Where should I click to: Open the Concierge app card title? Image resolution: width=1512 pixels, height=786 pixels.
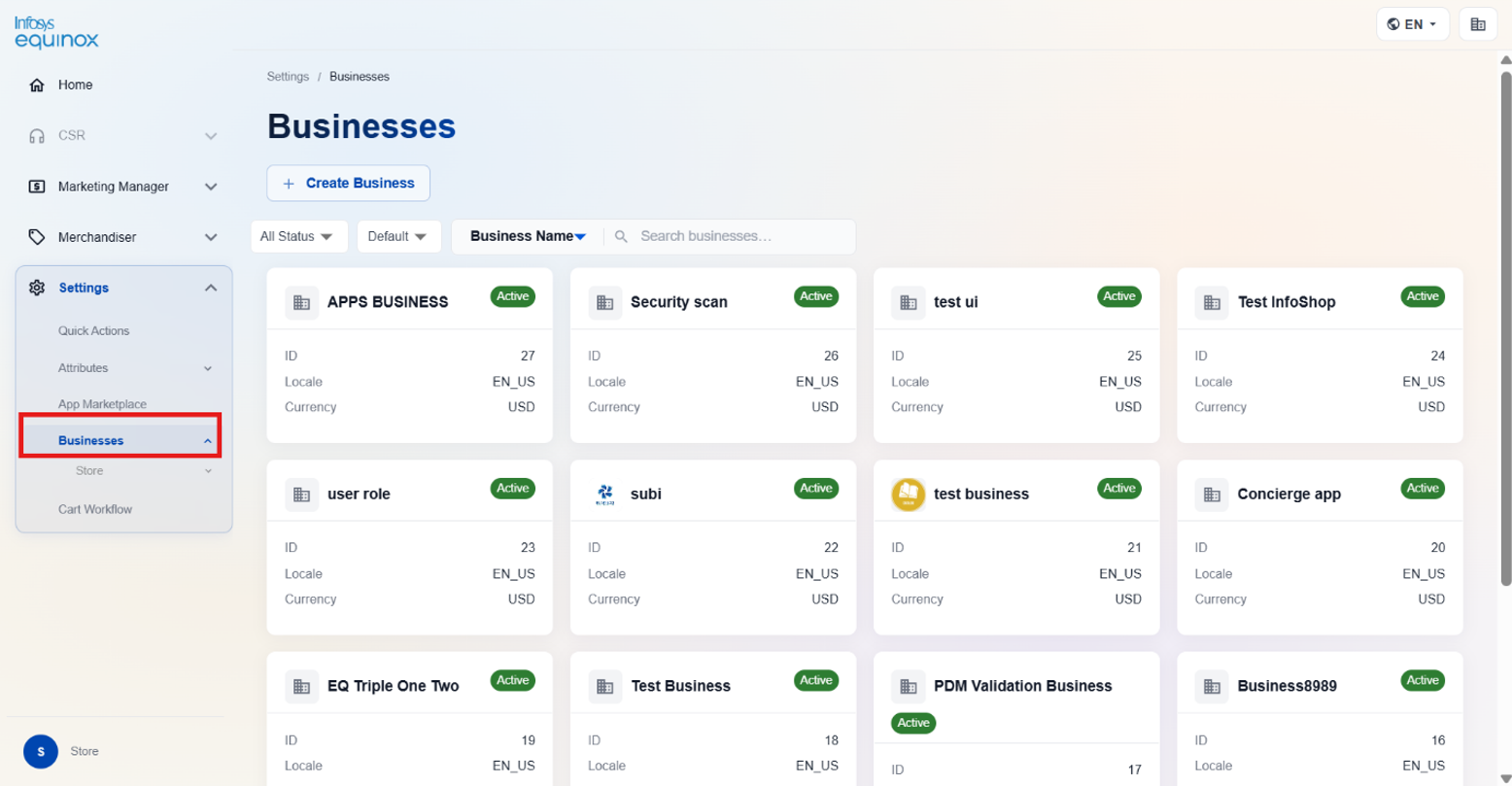1289,495
